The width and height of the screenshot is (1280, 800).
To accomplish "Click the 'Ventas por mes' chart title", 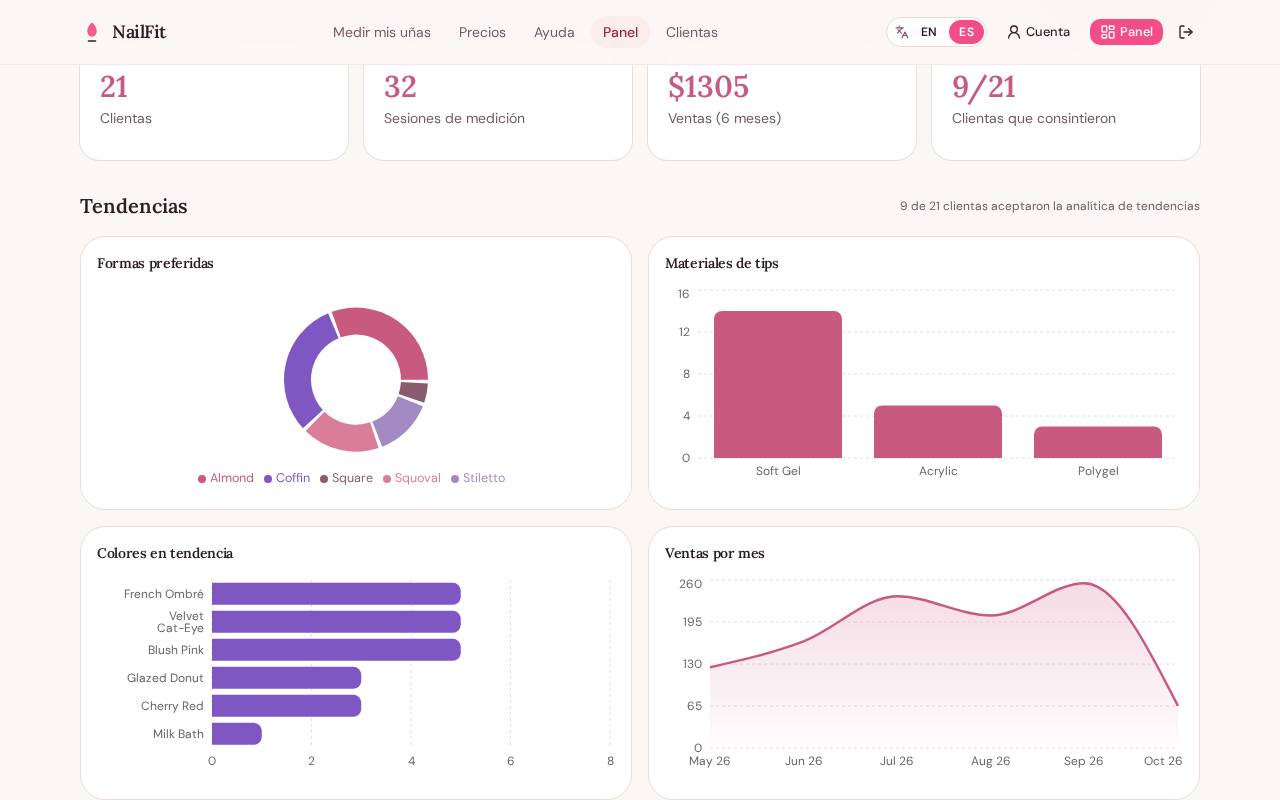I will pos(715,553).
